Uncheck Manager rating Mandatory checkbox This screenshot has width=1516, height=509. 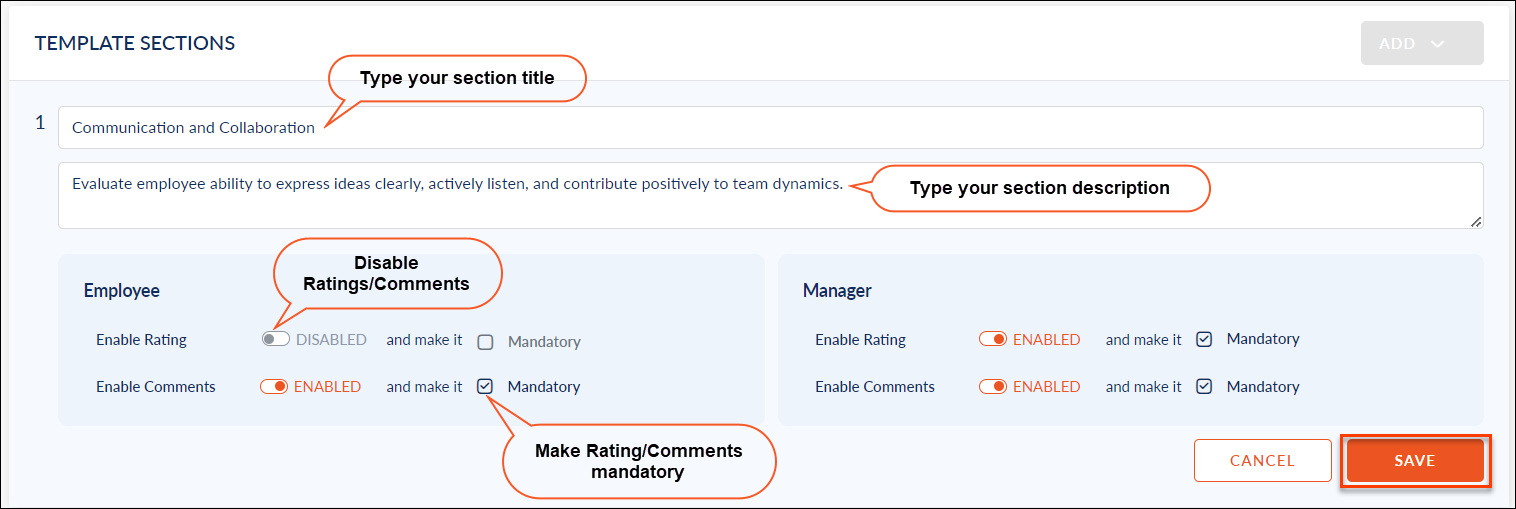[x=1204, y=339]
